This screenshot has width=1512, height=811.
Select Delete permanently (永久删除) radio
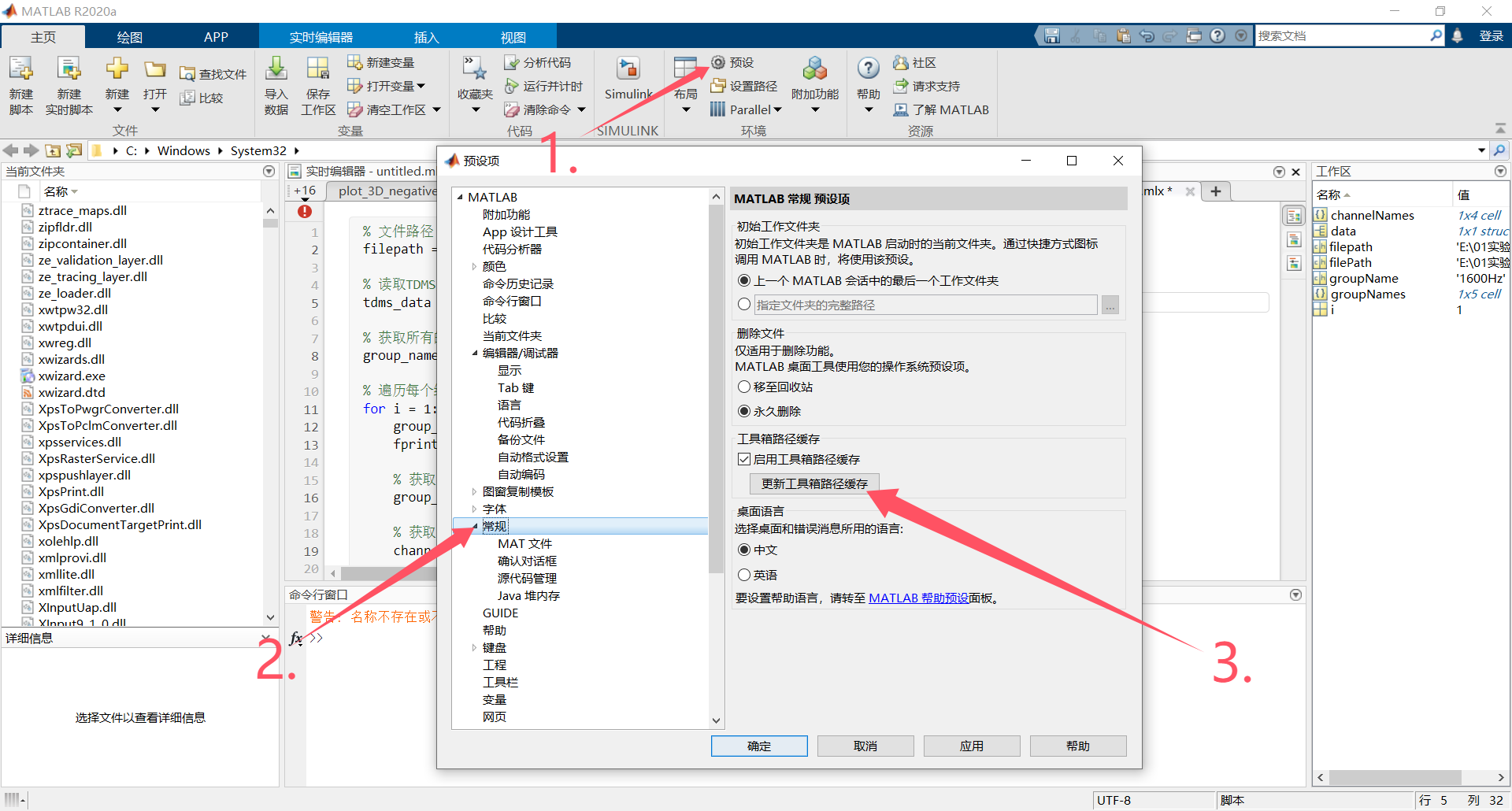point(744,411)
